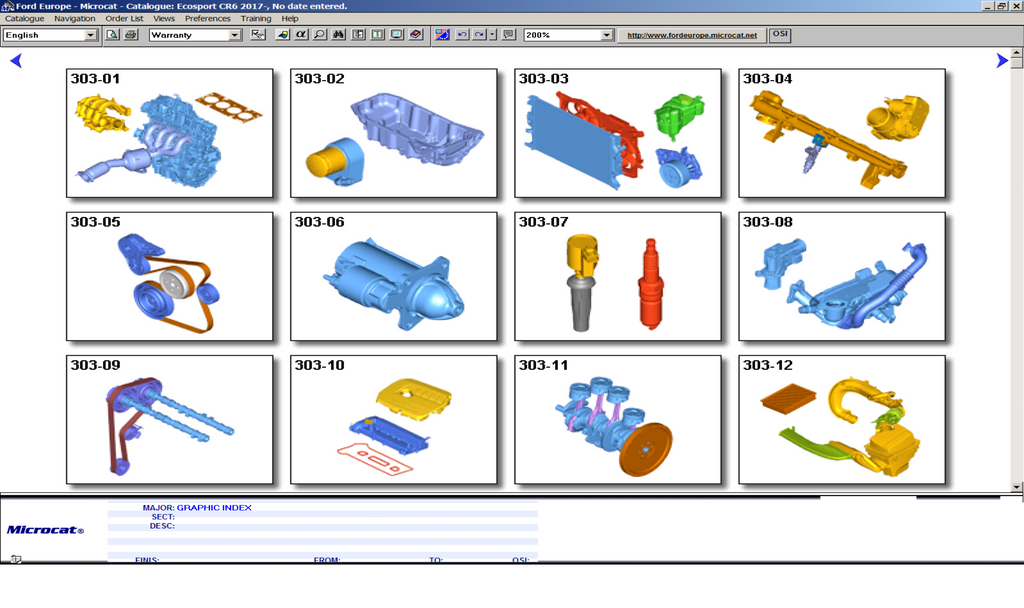Open section 303-12 air intake thumbnail
Viewport: 1024px width, 608px height.
tap(842, 420)
